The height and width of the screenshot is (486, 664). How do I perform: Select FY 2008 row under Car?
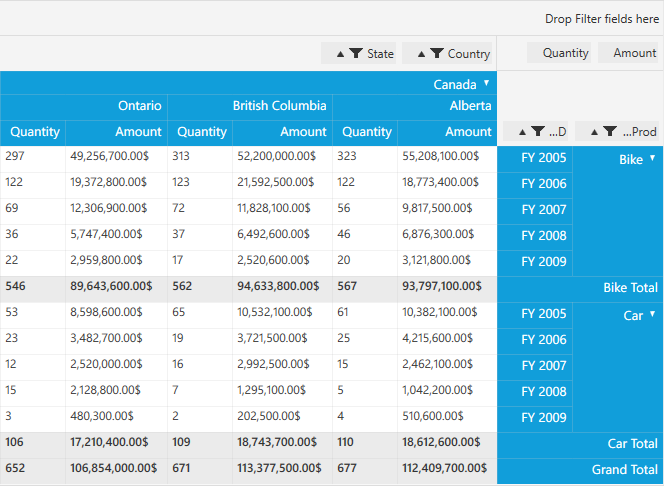coord(535,392)
